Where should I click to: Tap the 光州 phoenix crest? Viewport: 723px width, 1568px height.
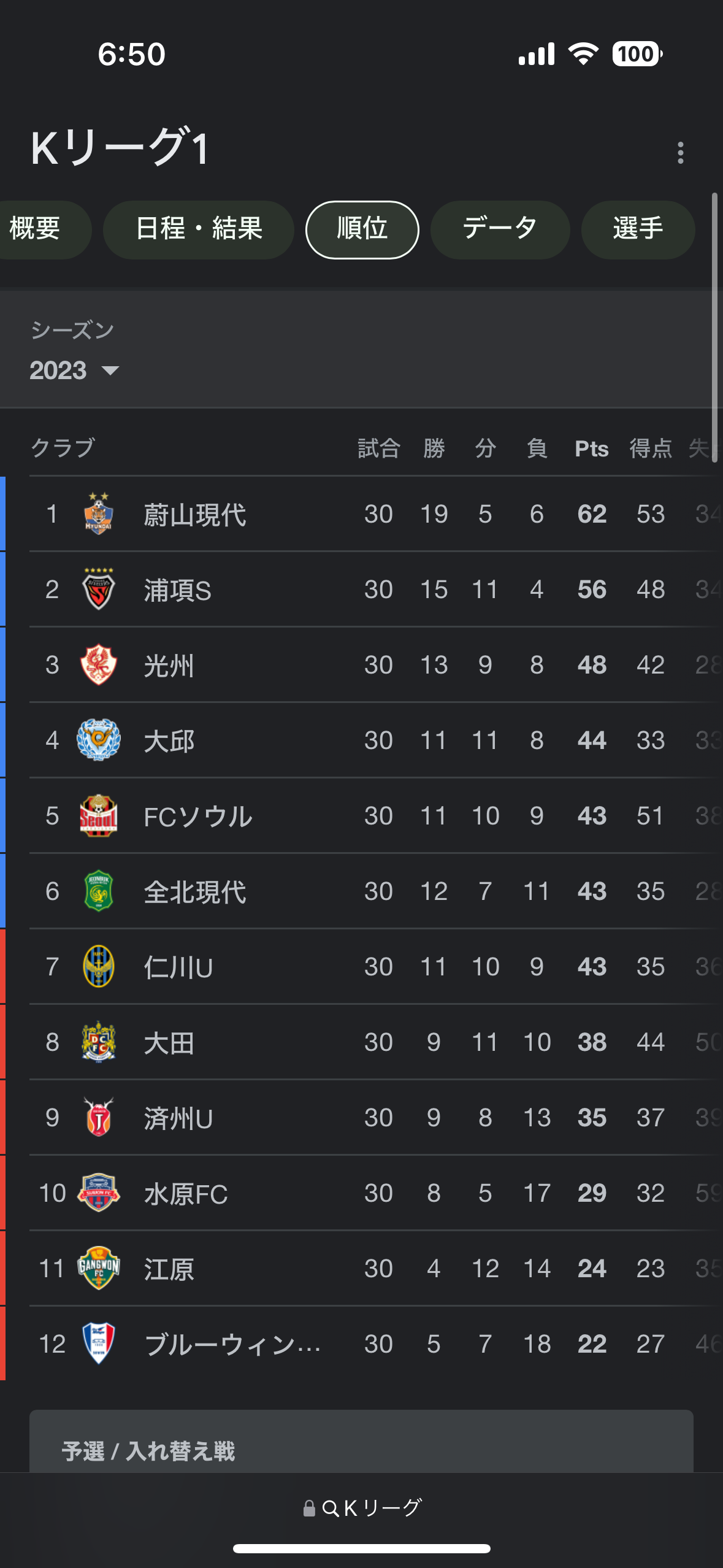tap(99, 664)
